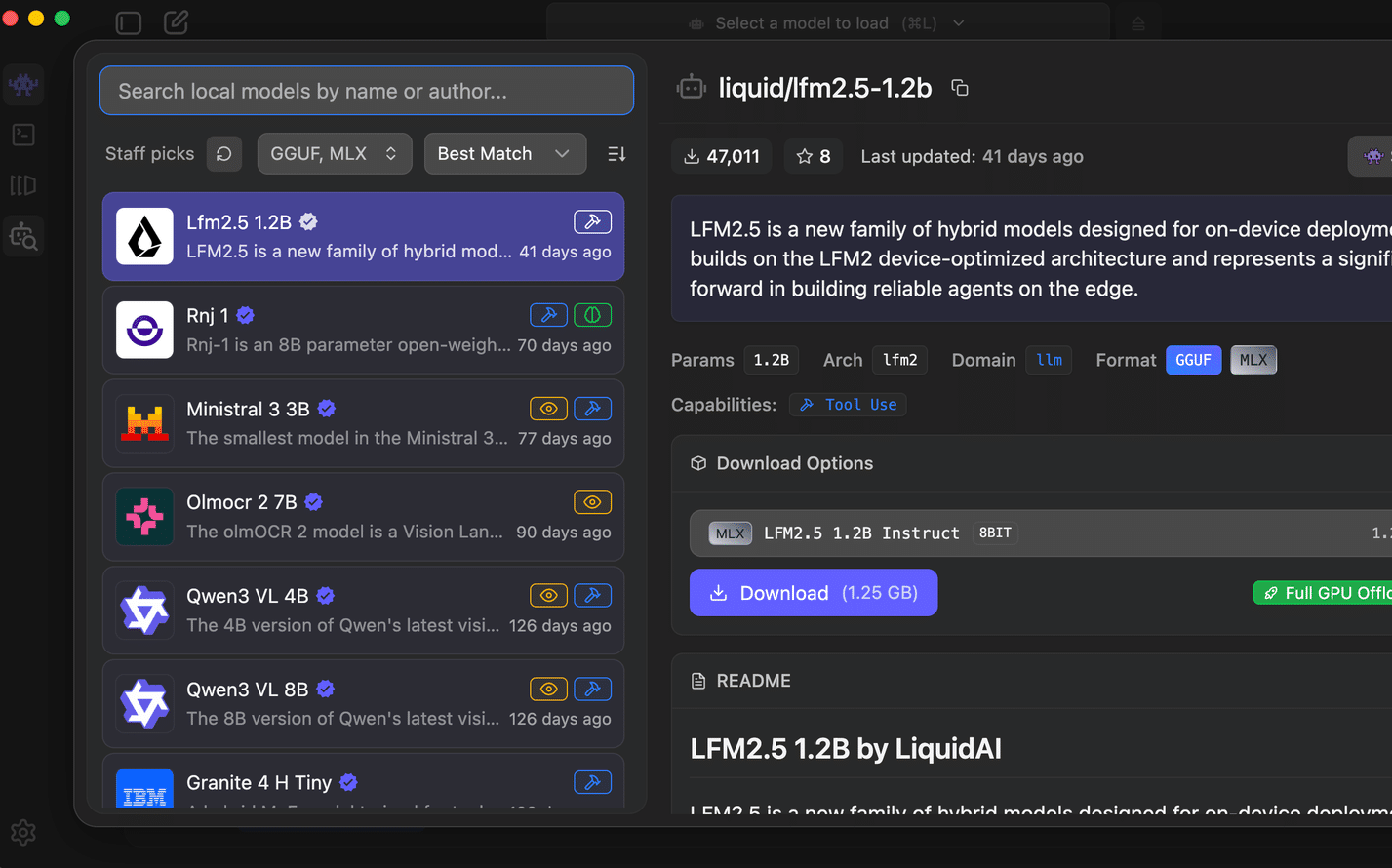The height and width of the screenshot is (868, 1392).
Task: Click tool-use badge on Lfm2.5 1.2B row
Action: point(593,221)
